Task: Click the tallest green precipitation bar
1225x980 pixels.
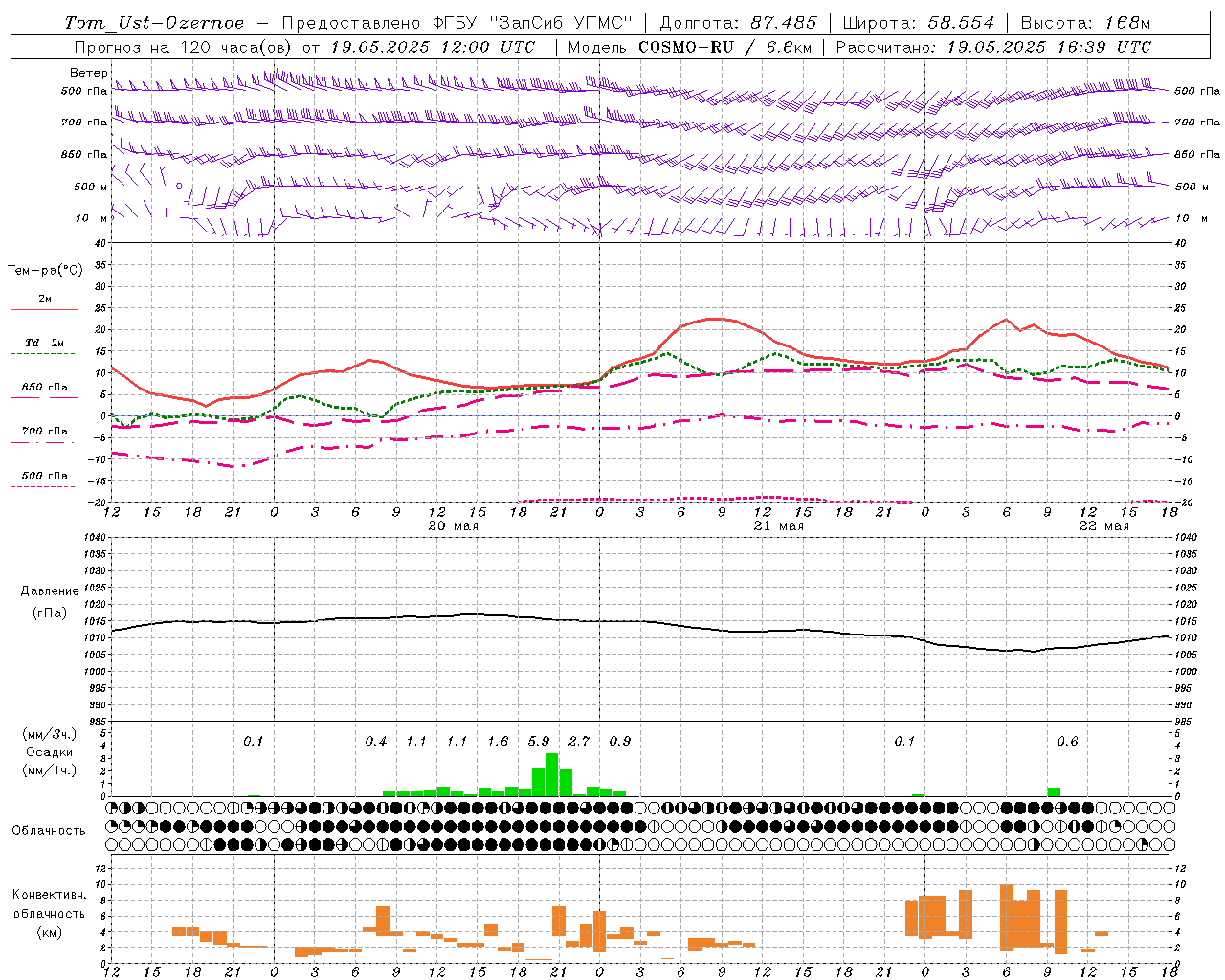Action: click(551, 775)
